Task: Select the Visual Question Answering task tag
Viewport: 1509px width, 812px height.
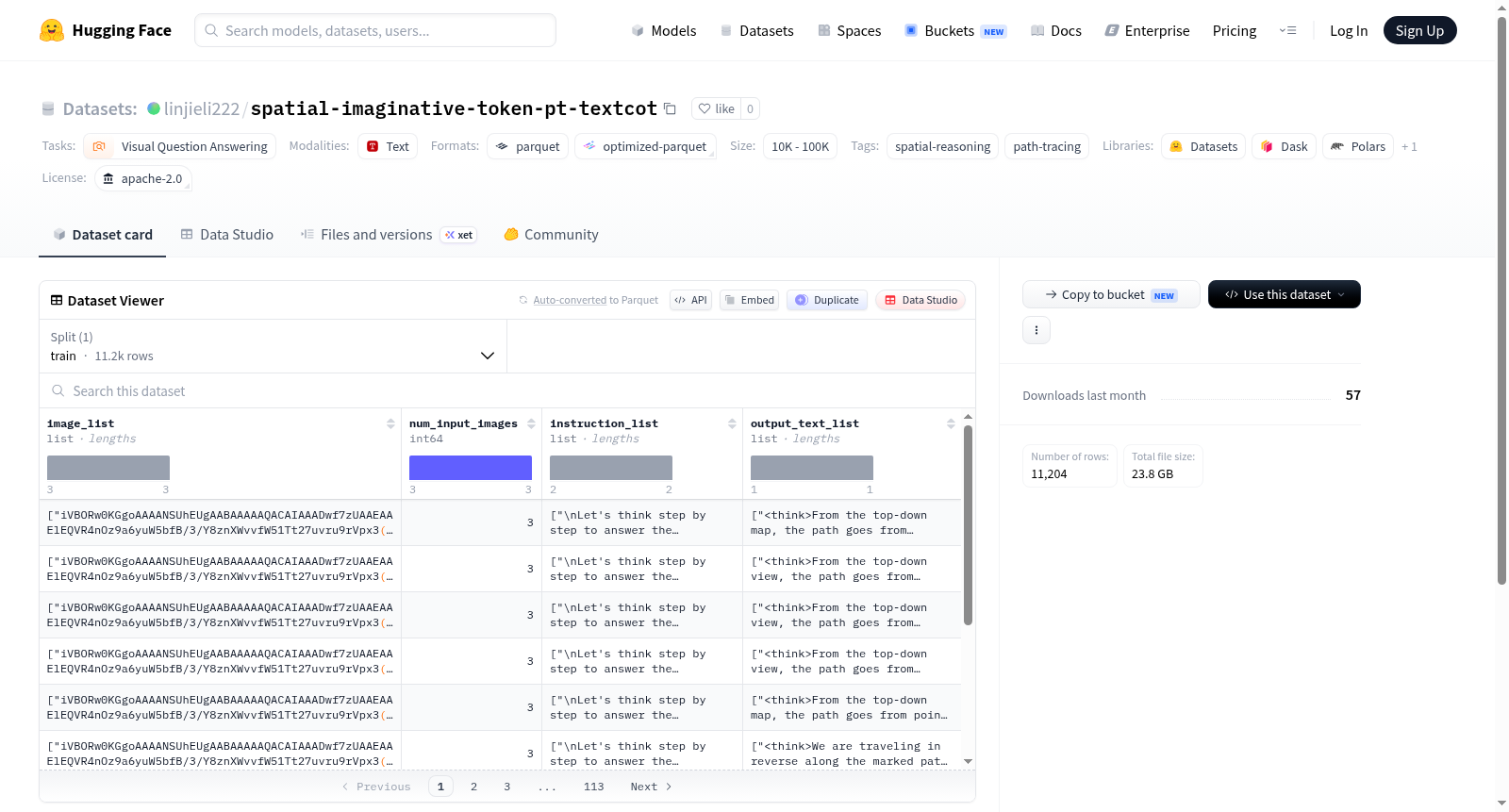Action: tap(180, 146)
